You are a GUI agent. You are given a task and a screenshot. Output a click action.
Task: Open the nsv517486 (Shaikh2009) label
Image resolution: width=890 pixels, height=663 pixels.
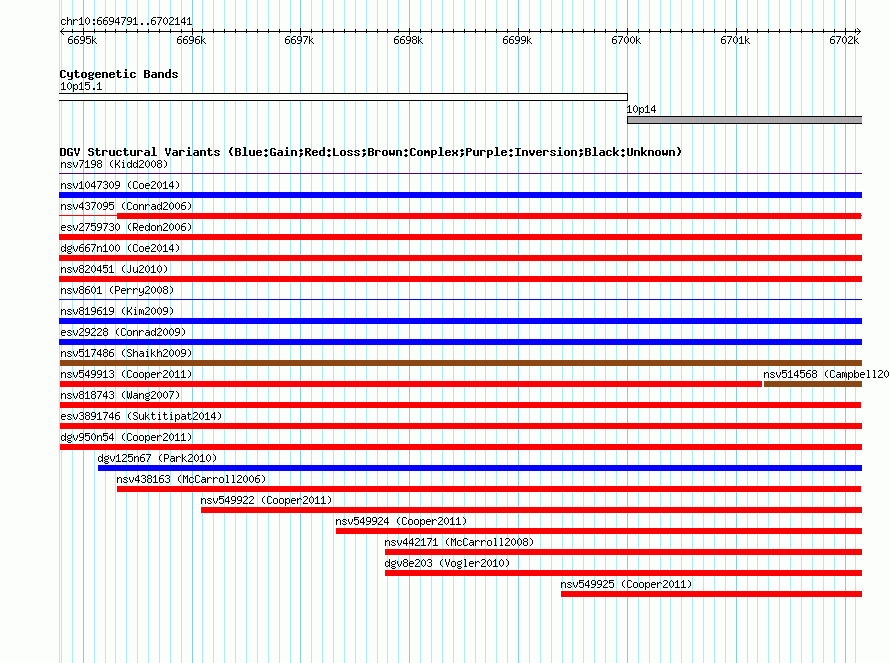tap(126, 354)
